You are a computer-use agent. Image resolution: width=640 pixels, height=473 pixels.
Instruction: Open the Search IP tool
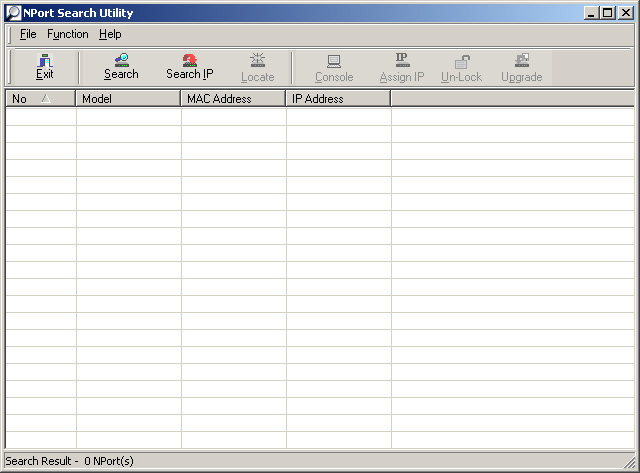189,67
